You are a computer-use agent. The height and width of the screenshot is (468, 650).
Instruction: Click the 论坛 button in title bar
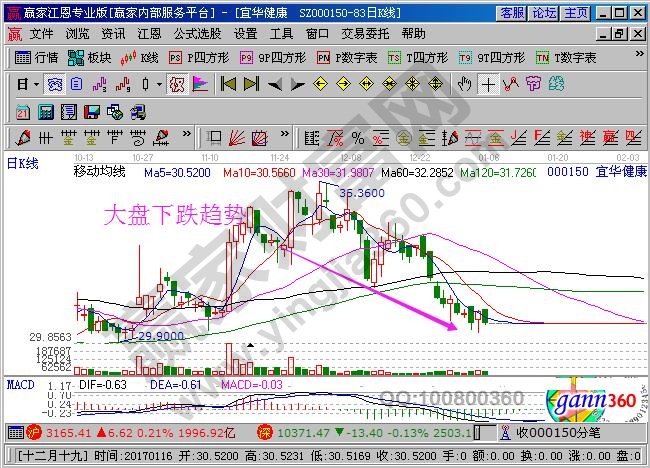(544, 13)
